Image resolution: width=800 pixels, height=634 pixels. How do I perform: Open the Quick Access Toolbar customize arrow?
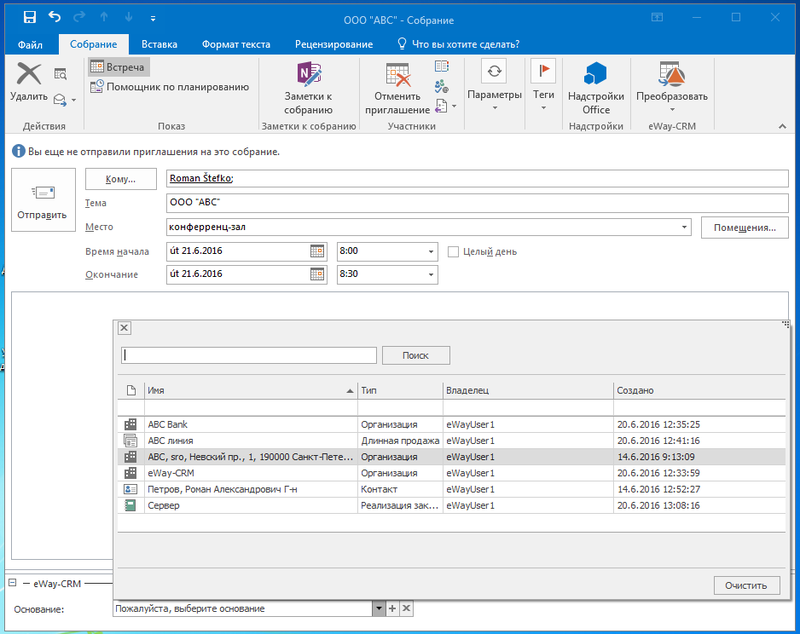[x=153, y=18]
